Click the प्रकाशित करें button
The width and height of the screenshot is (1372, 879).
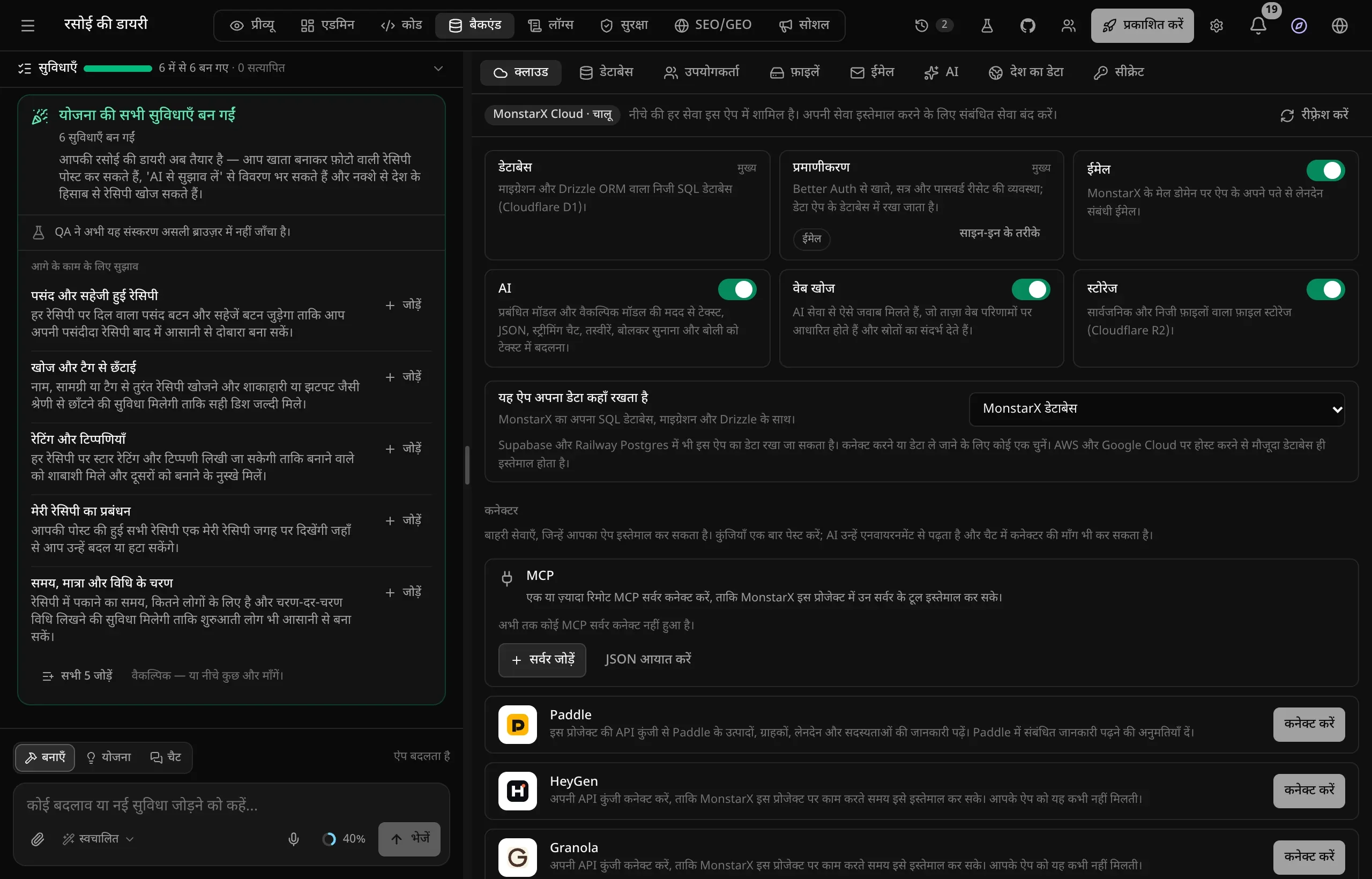click(x=1142, y=25)
